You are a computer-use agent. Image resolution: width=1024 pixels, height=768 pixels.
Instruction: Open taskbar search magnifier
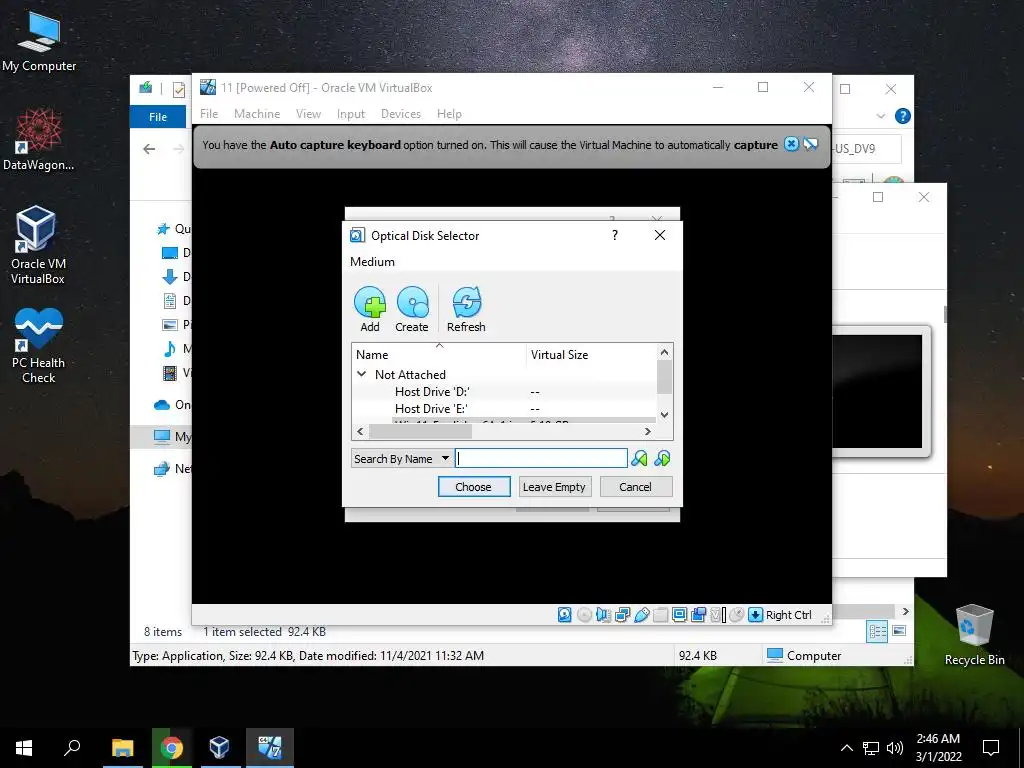click(72, 748)
